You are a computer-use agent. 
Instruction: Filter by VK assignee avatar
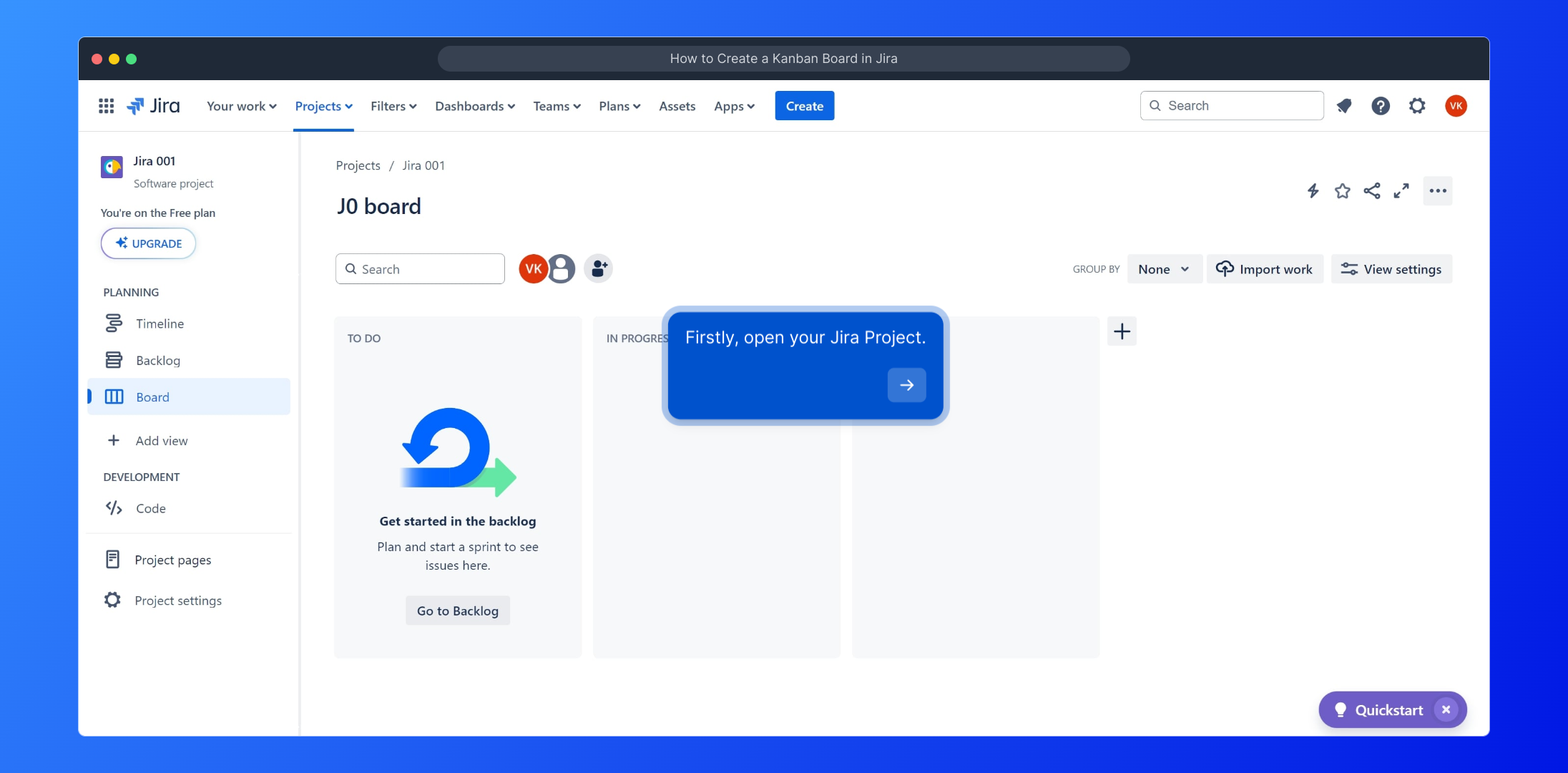click(x=533, y=269)
